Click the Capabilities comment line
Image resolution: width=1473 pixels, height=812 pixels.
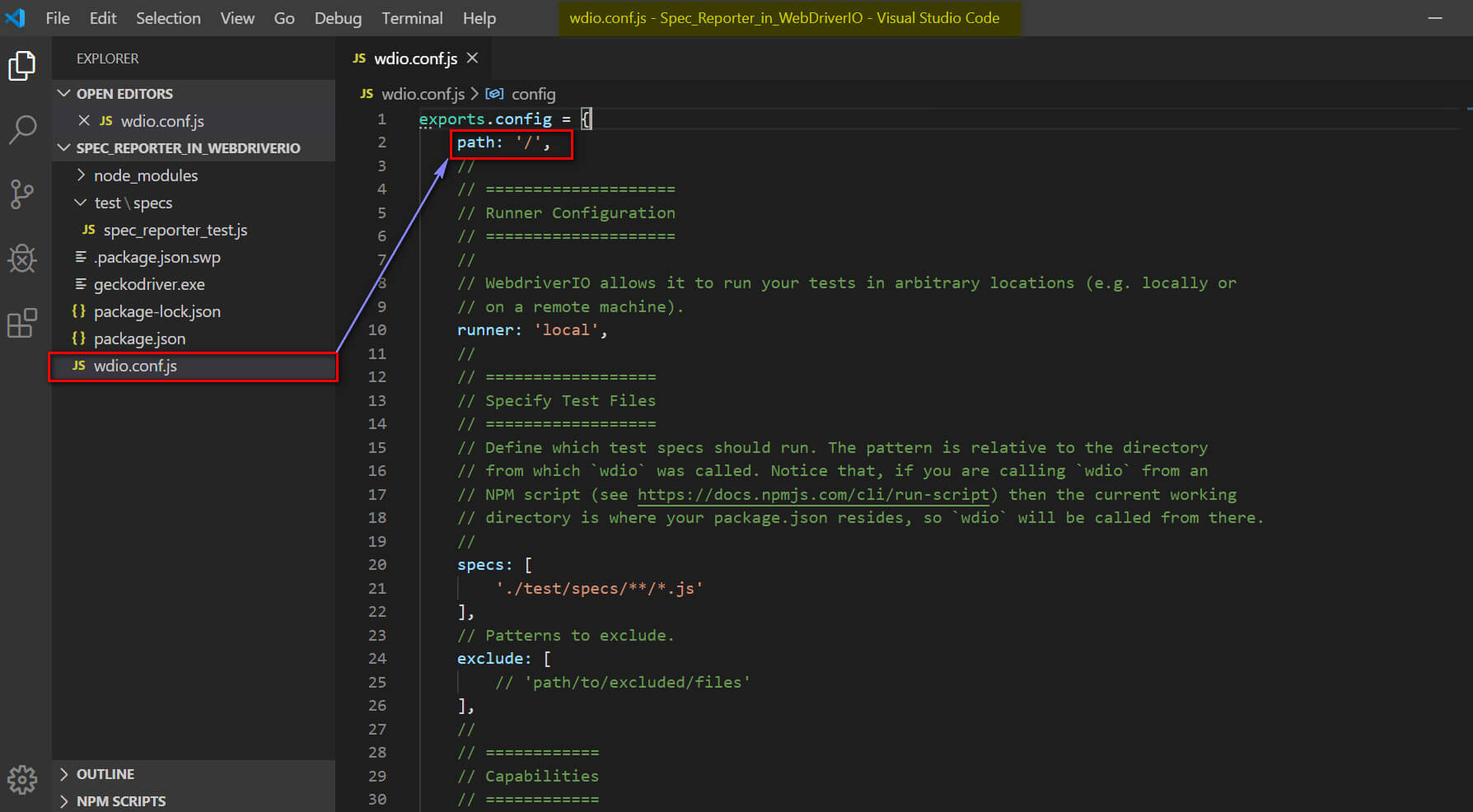(528, 776)
